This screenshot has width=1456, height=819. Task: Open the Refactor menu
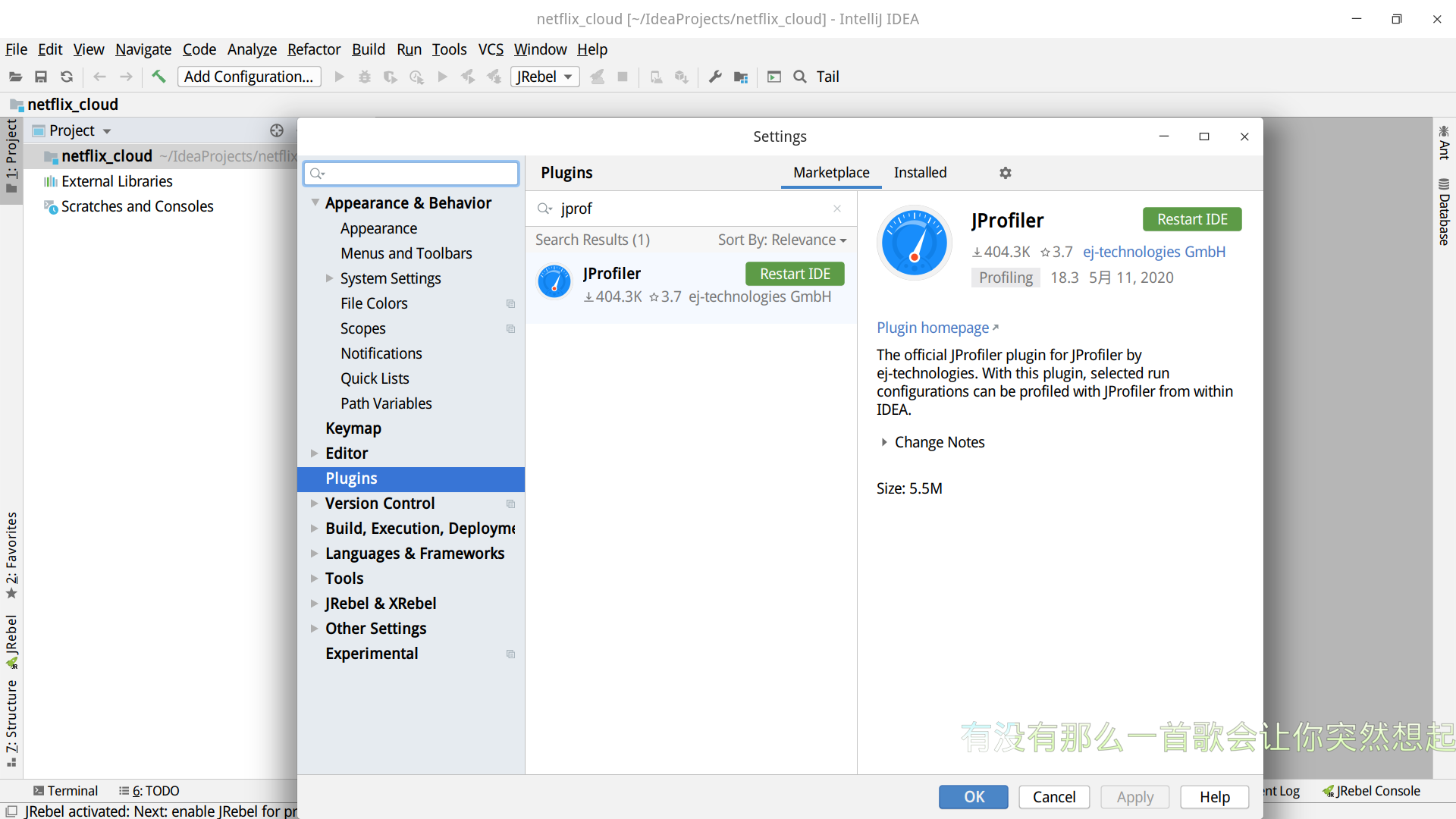pos(314,49)
